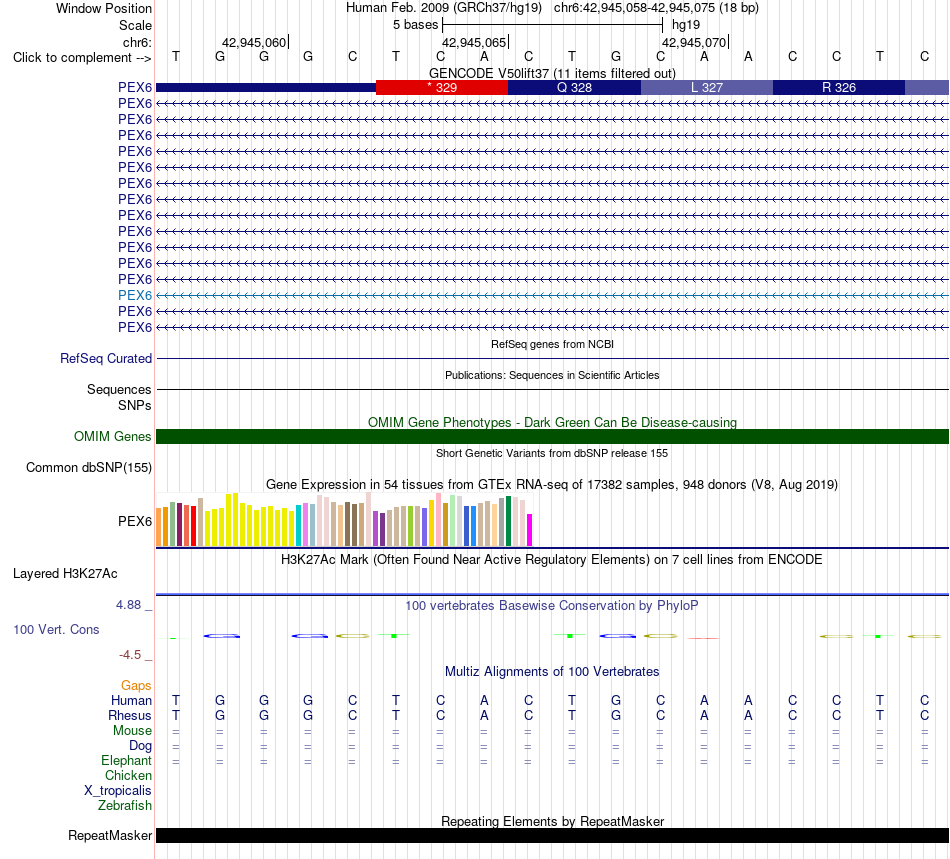Screen dimensions: 950x859
Task: Click the X_tropicalis alignment row label
Action: pos(118,791)
